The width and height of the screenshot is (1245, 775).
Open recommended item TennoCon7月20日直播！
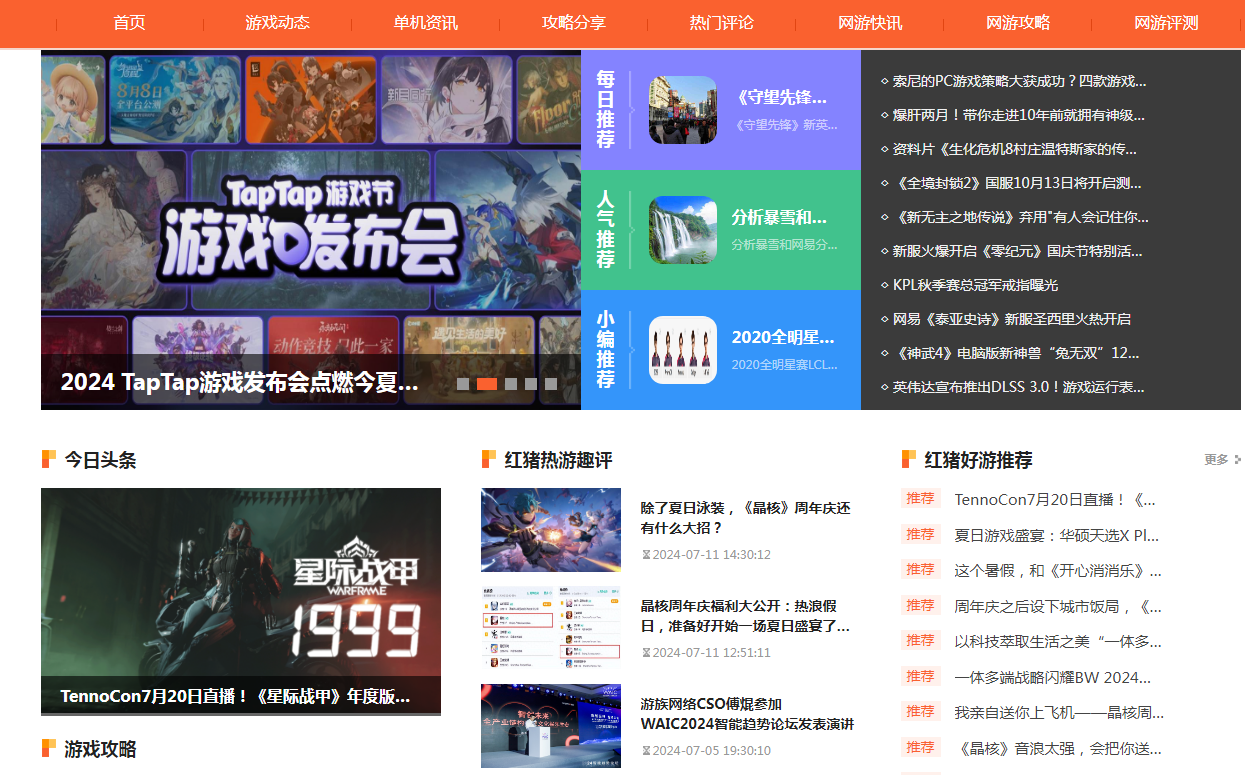pyautogui.click(x=1055, y=499)
